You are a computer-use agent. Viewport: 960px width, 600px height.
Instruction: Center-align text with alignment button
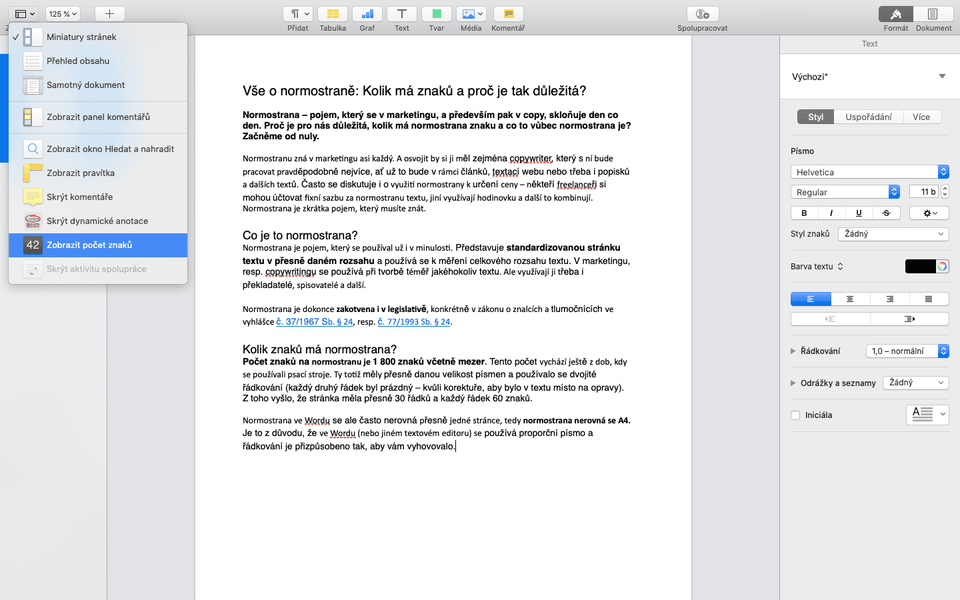(x=850, y=298)
